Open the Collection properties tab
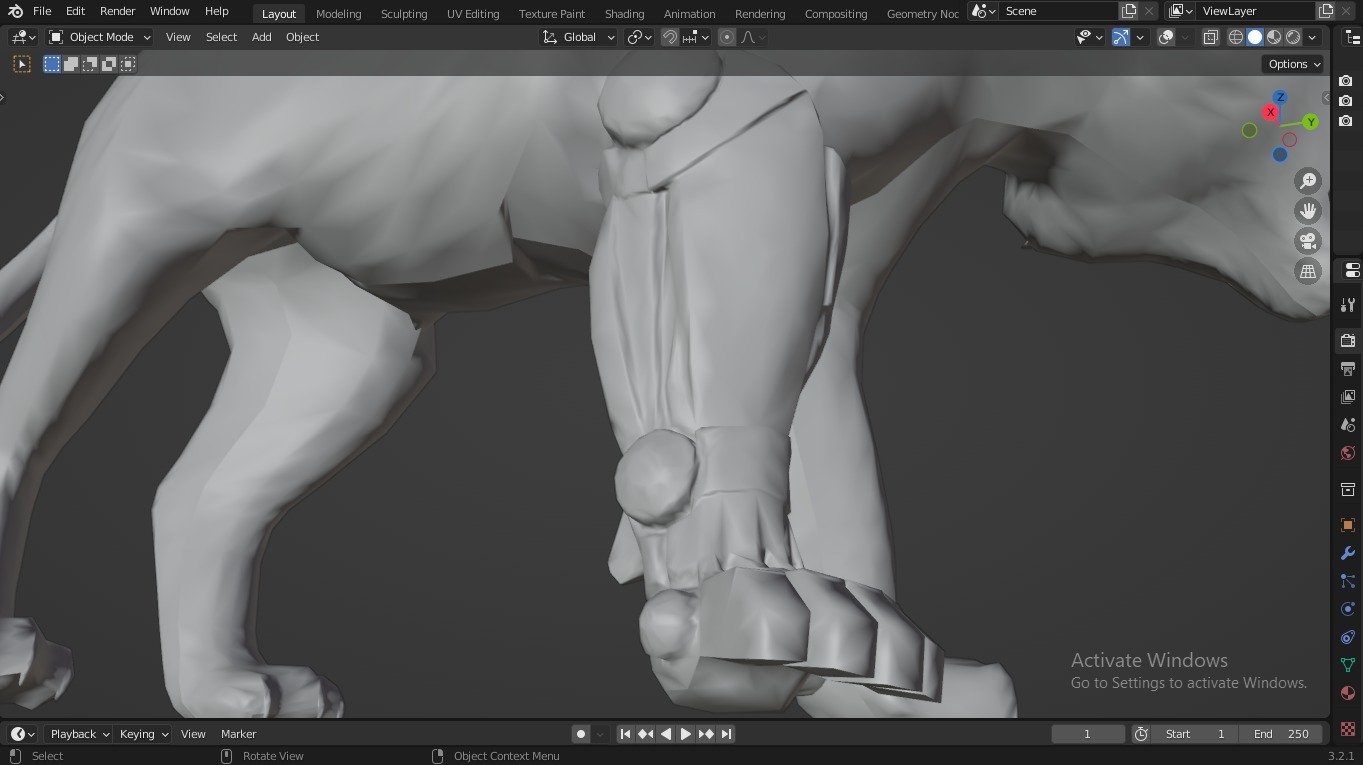Screen dimensions: 1363x765 point(1348,489)
